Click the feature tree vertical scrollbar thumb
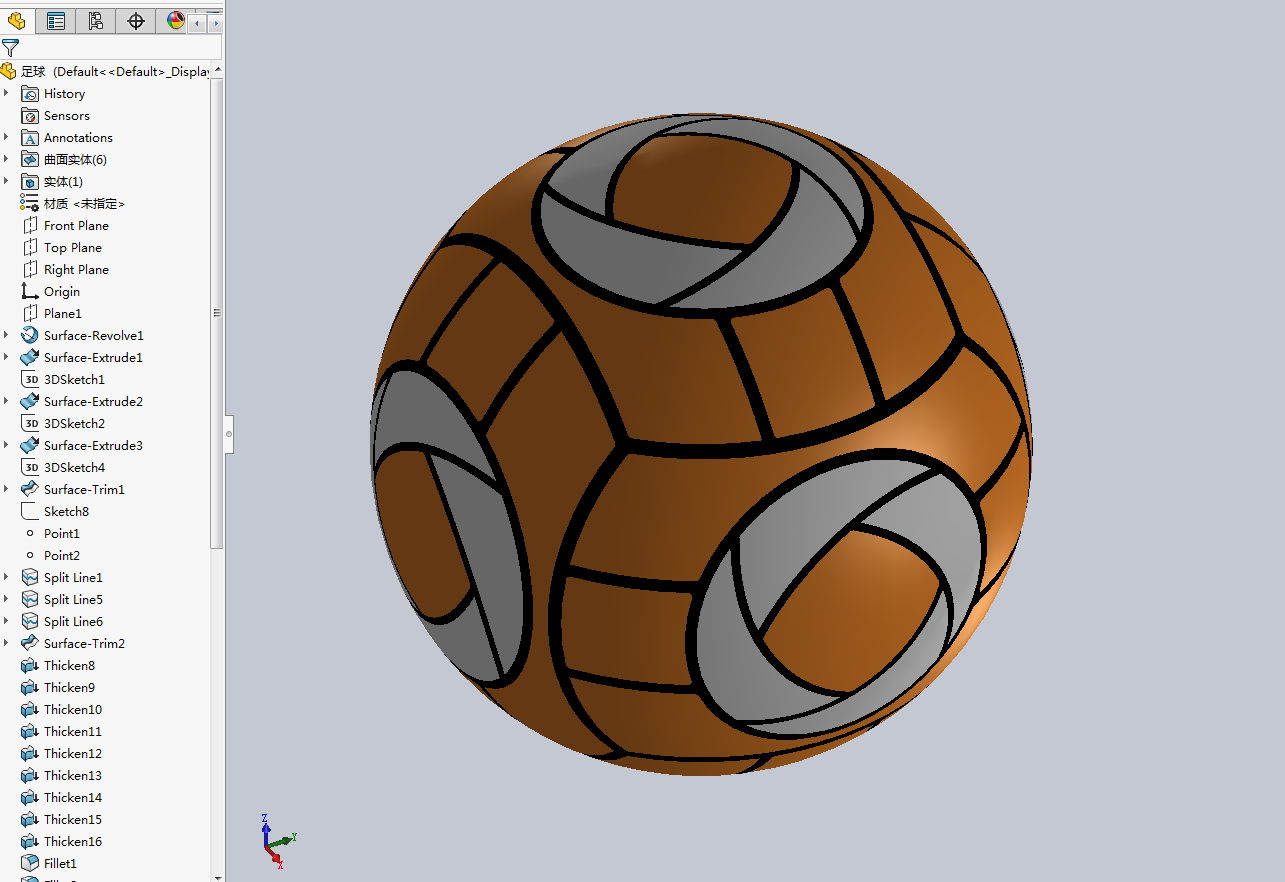Image resolution: width=1285 pixels, height=882 pixels. (217, 312)
